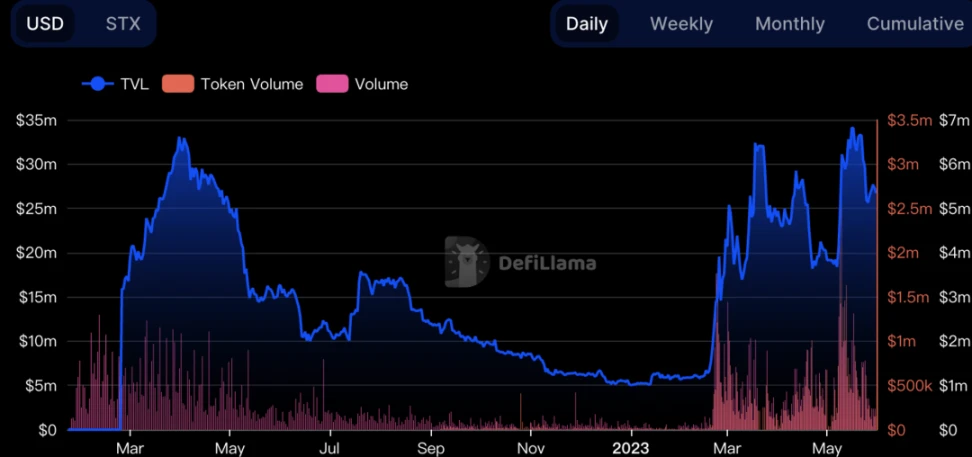Click the DefiLlama logo watermark icon

(x=466, y=262)
